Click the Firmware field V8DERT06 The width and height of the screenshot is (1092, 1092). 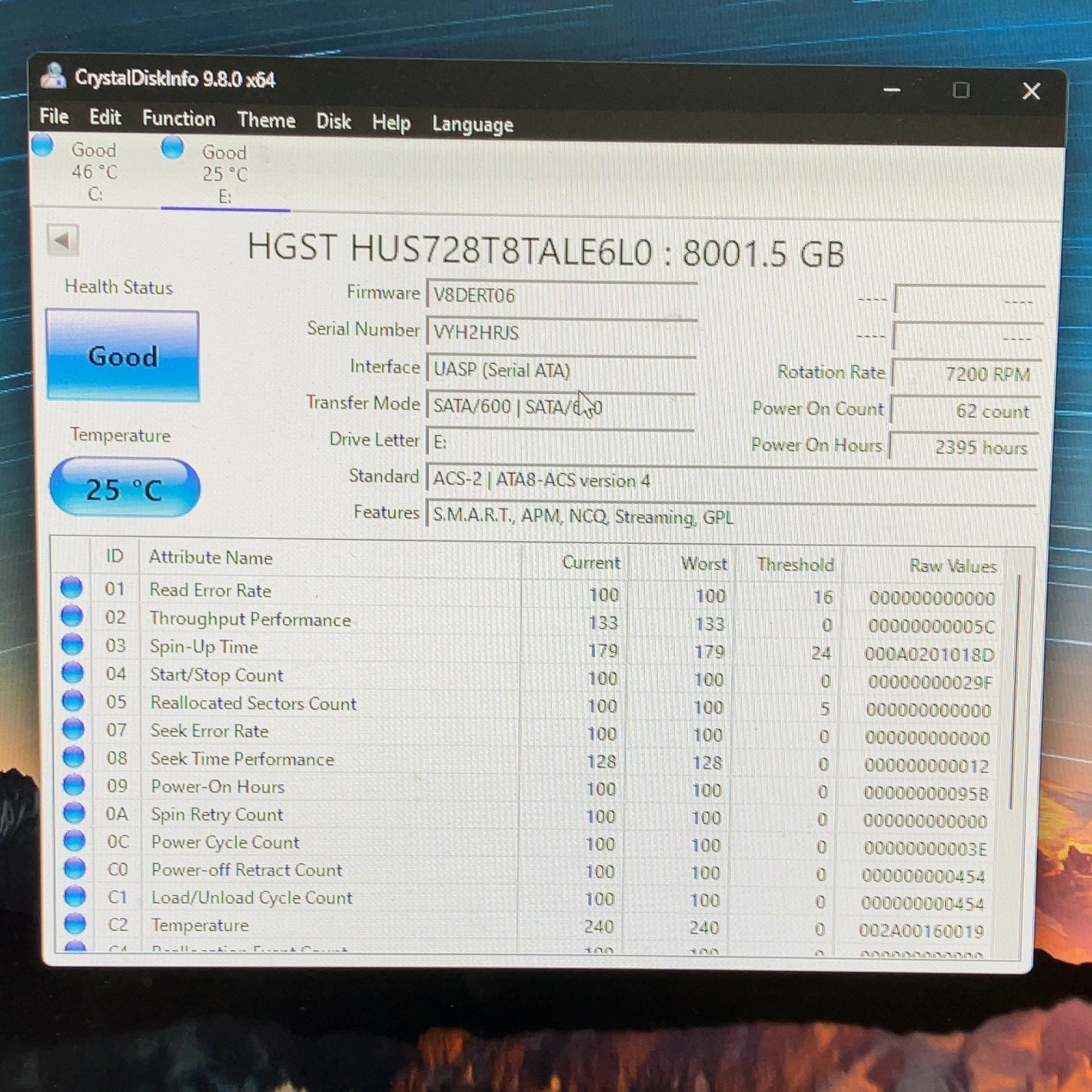point(561,296)
